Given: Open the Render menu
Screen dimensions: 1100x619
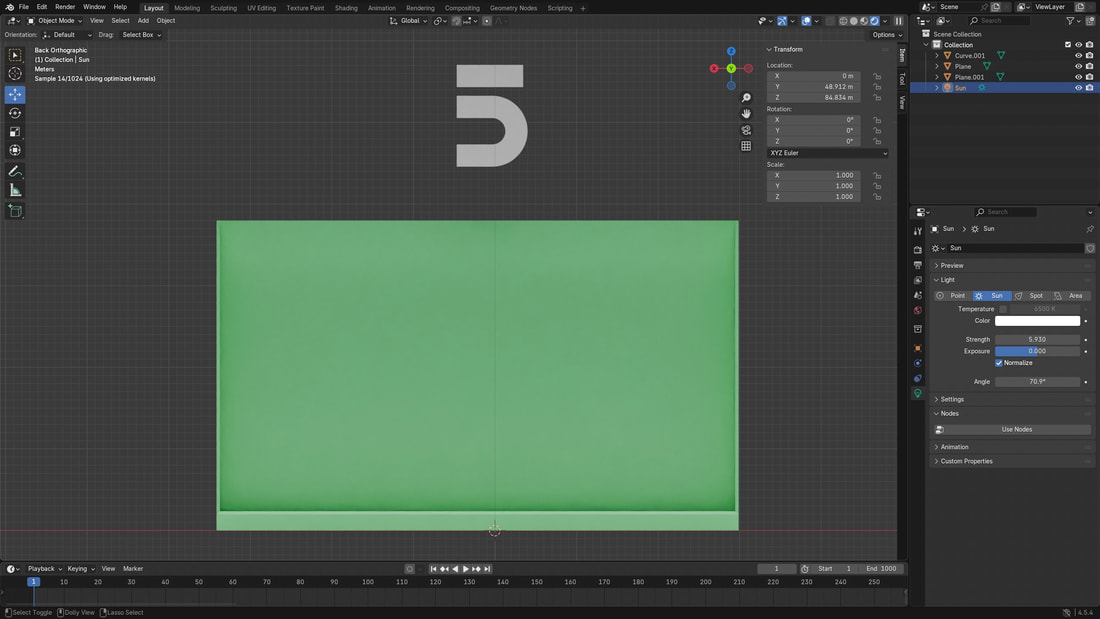Looking at the screenshot, I should click(x=65, y=7).
